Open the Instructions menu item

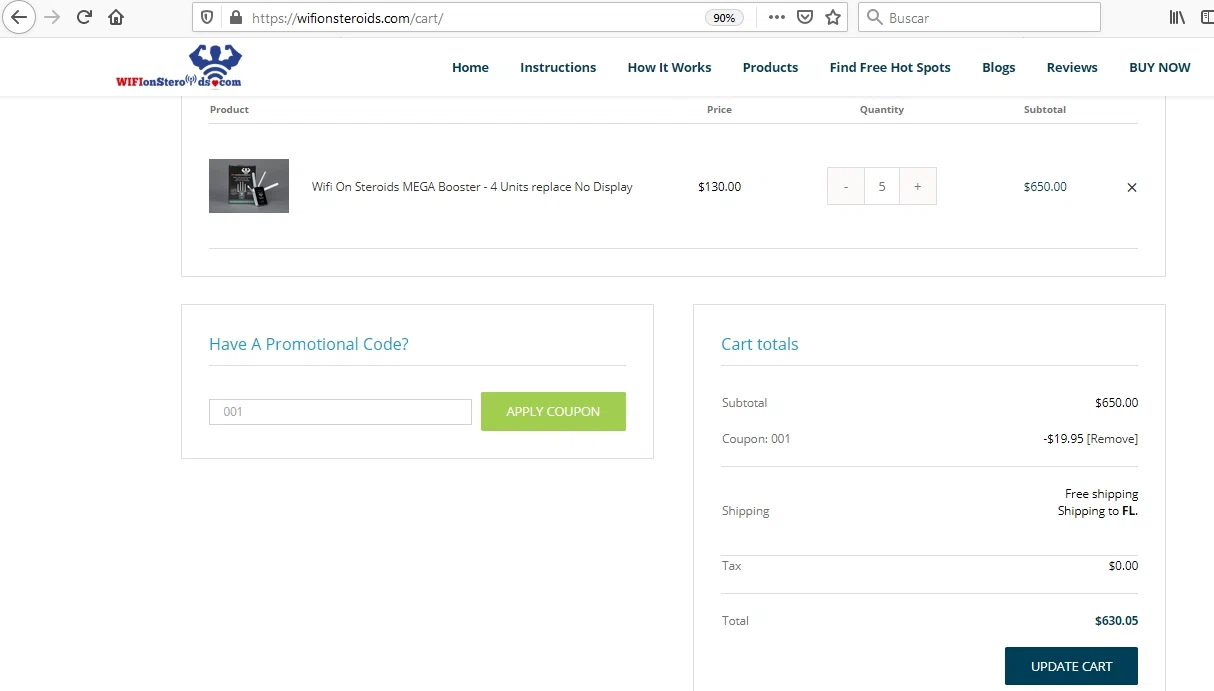[x=558, y=67]
